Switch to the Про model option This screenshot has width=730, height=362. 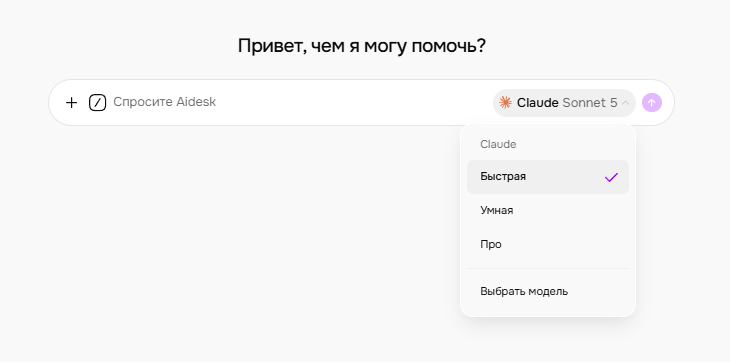pos(548,244)
